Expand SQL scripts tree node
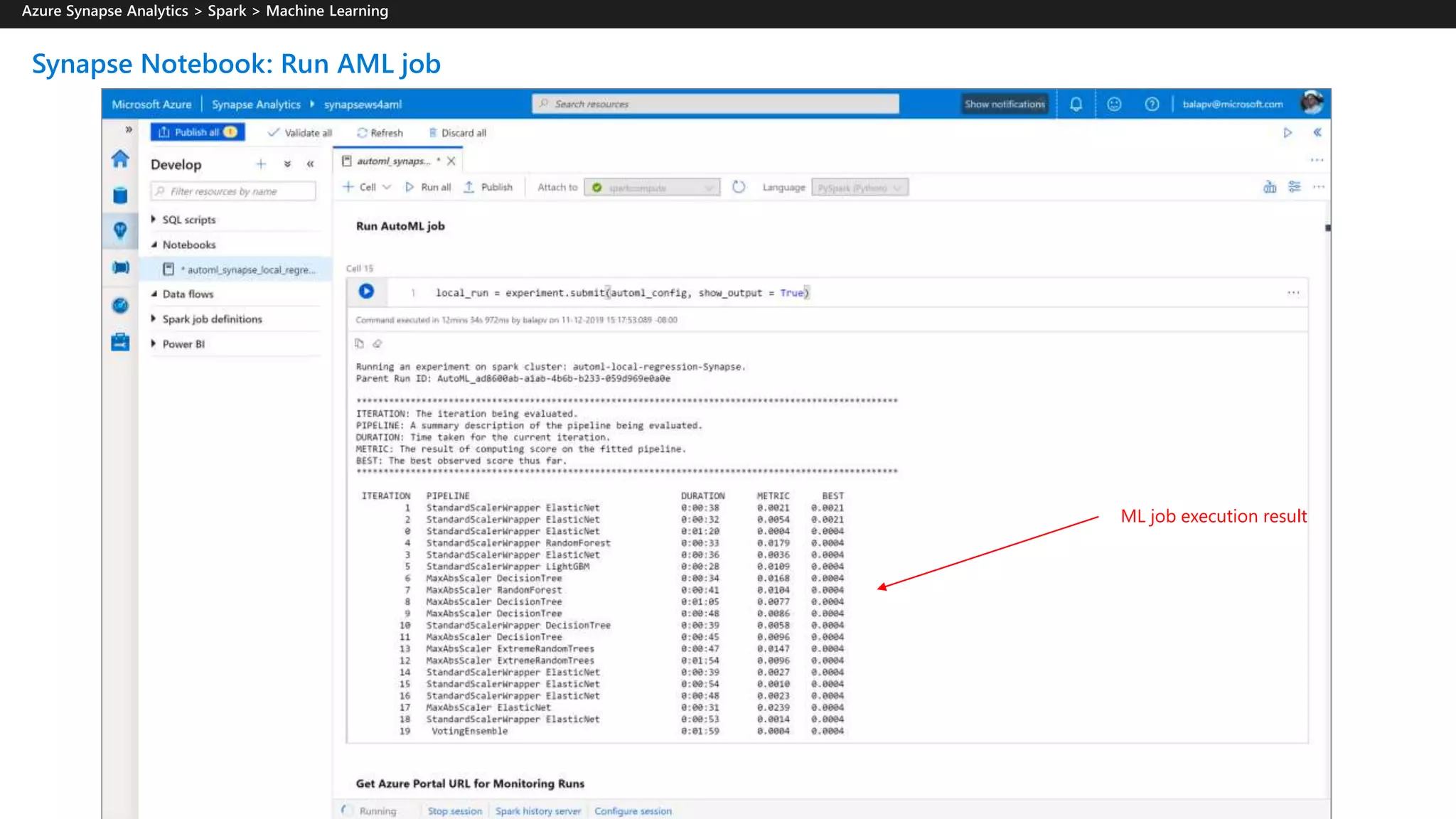The width and height of the screenshot is (1456, 819). tap(154, 220)
